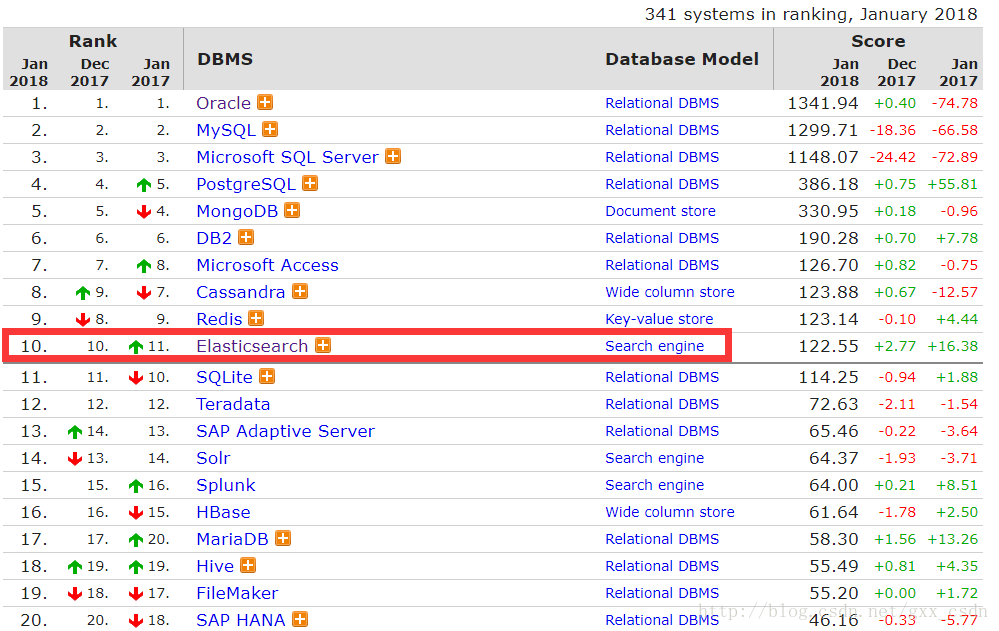Open the Elasticsearch link

252,346
